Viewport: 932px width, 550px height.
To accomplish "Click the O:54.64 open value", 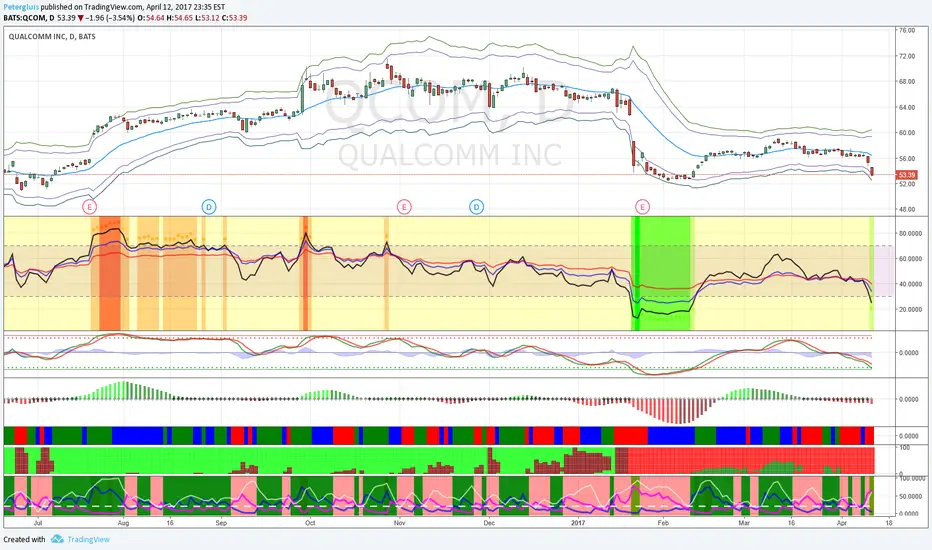I will [x=151, y=18].
